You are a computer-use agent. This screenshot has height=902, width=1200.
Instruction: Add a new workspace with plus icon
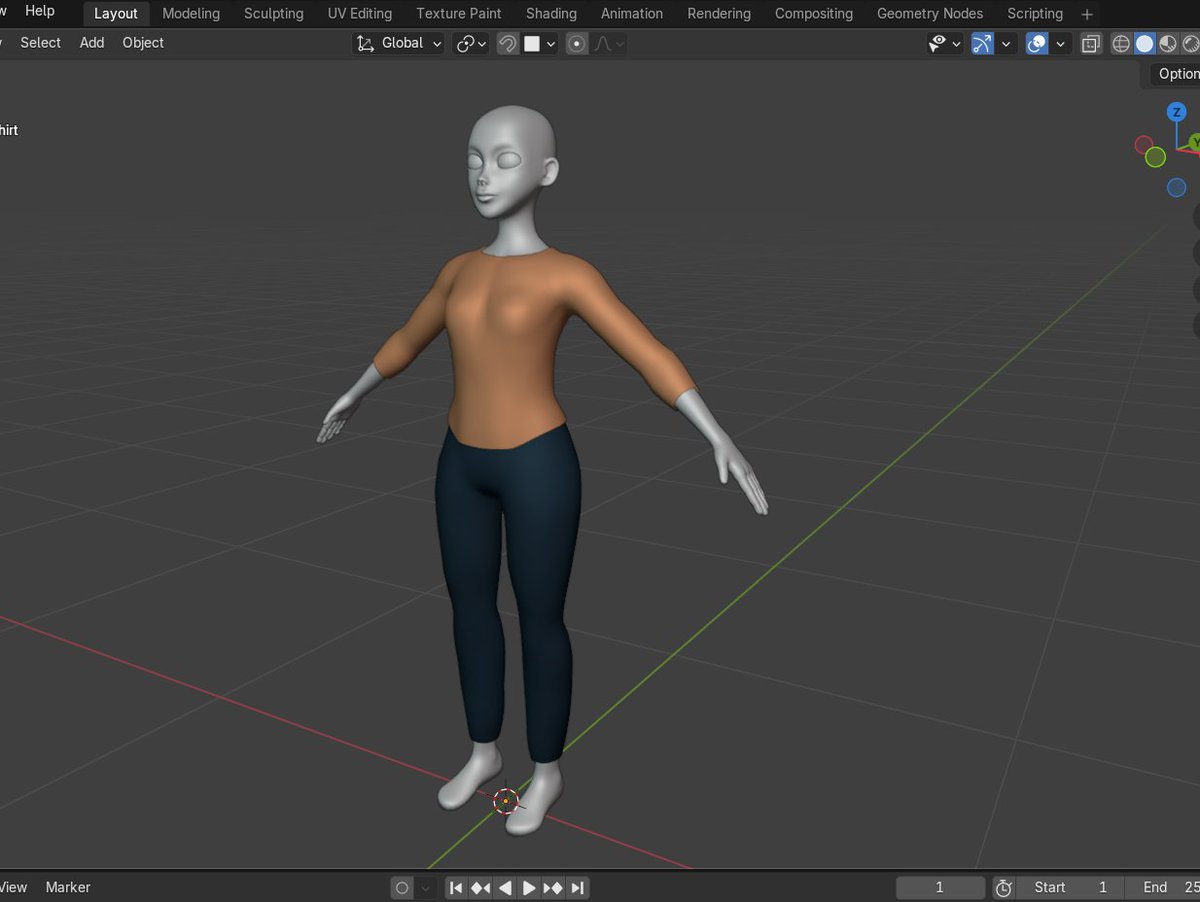point(1087,14)
